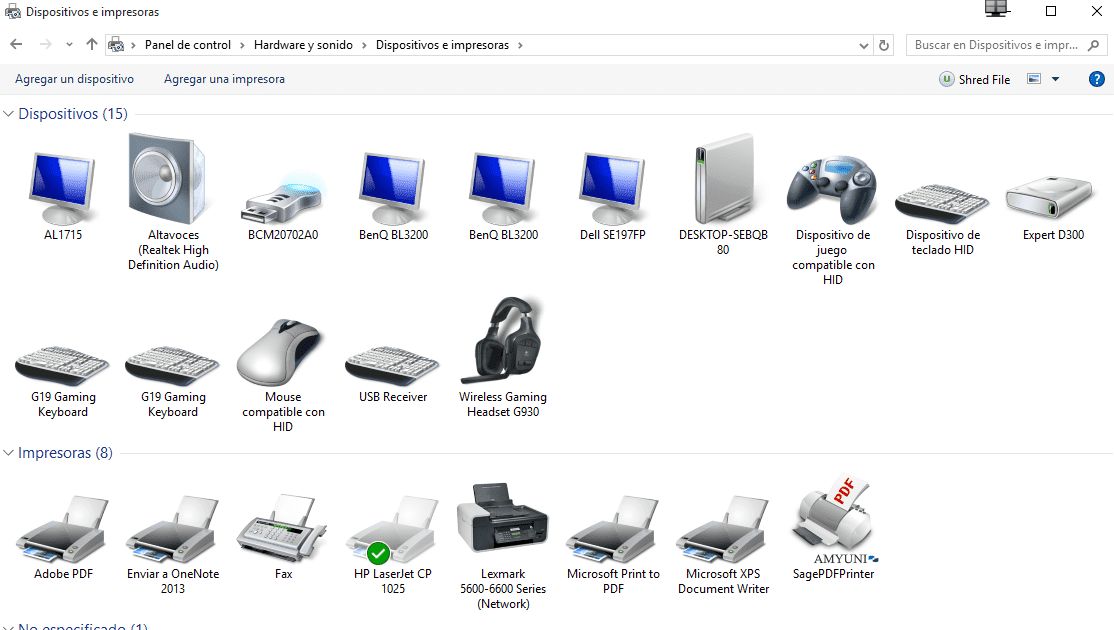Open the Hardware y sonido breadcrumb item
The width and height of the screenshot is (1114, 630).
(303, 44)
